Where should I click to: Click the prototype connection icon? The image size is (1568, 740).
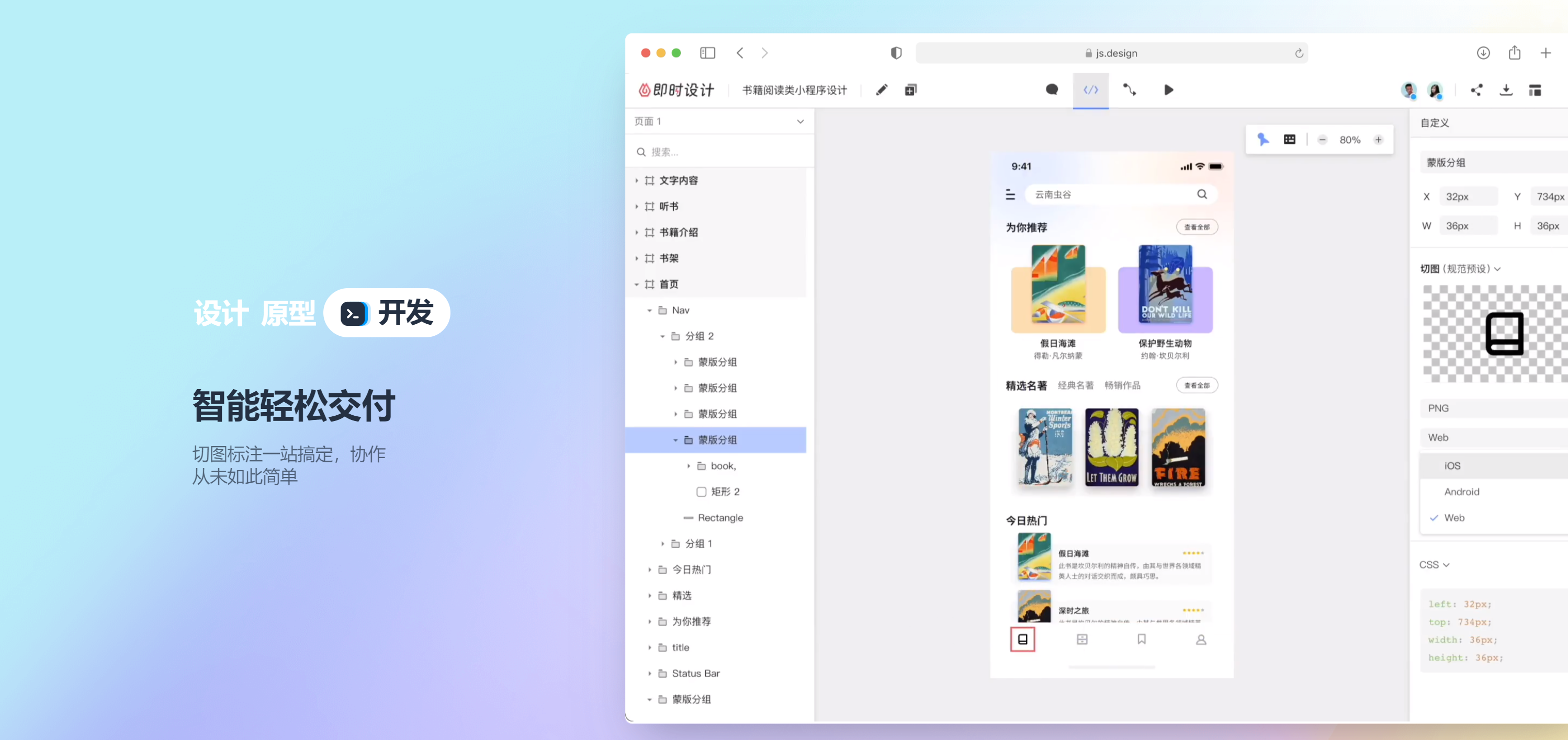[1129, 90]
